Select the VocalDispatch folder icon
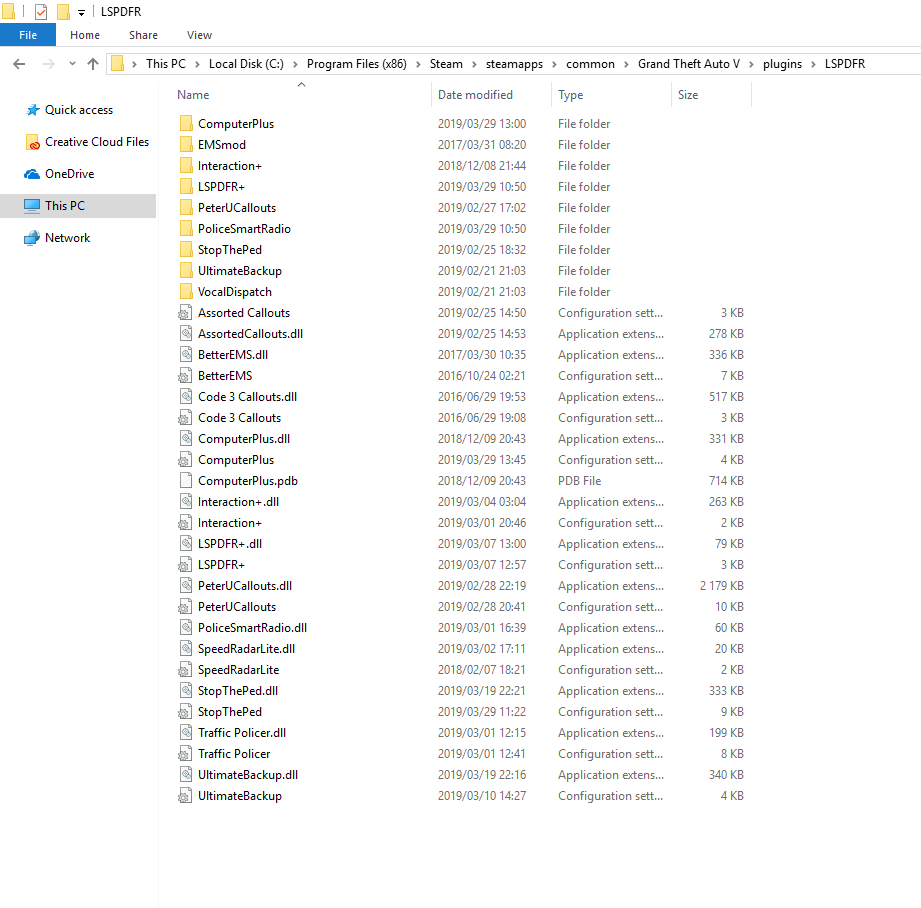 pos(186,291)
